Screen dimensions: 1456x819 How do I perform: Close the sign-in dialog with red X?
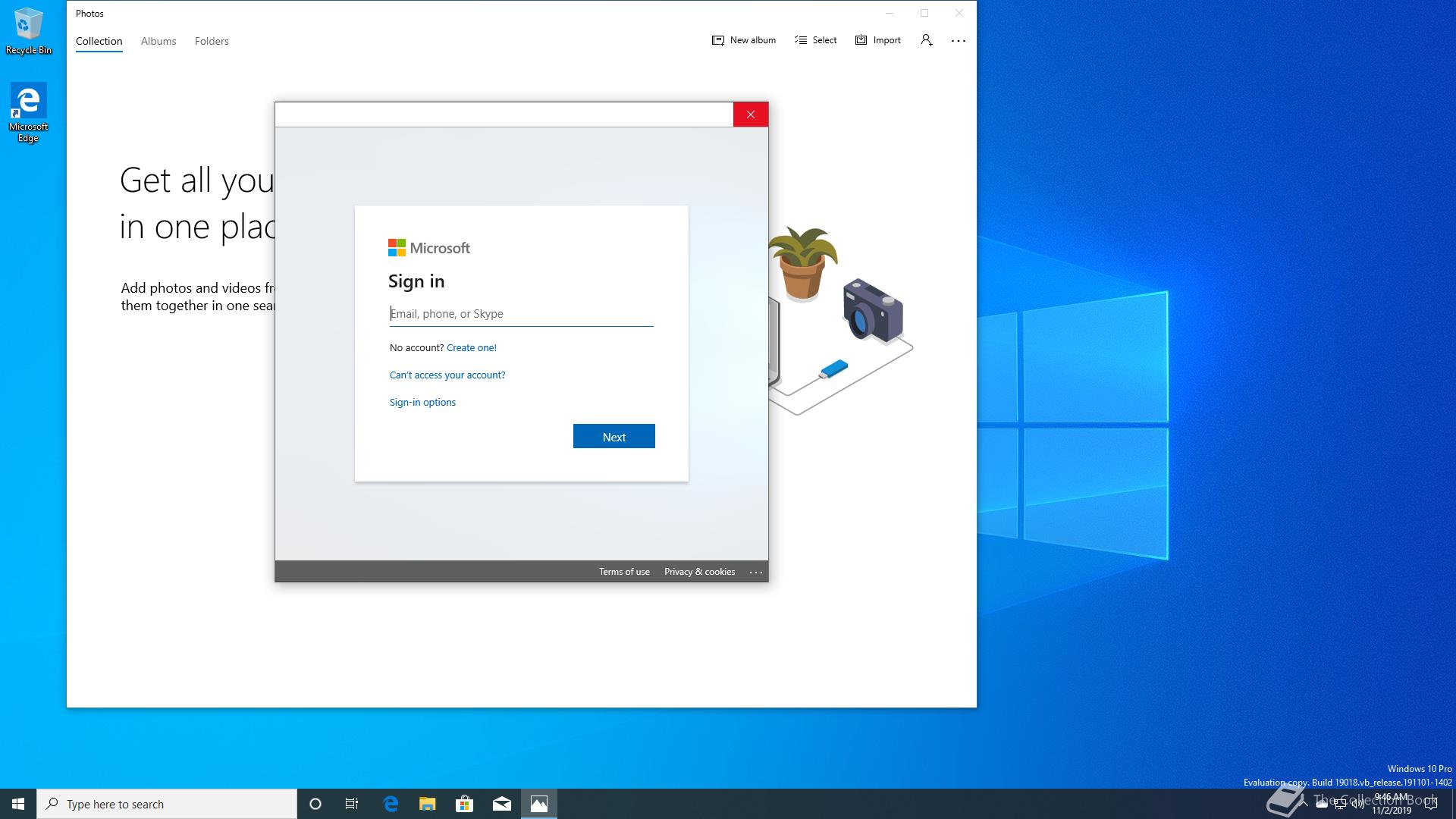751,115
